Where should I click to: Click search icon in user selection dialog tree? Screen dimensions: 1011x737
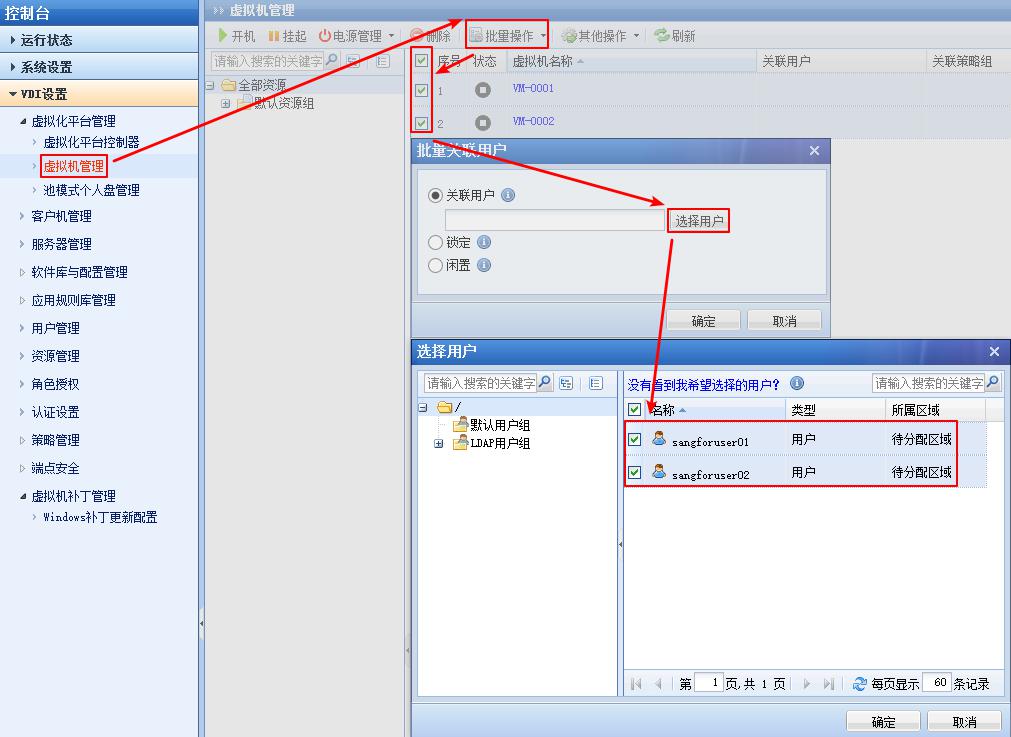pos(545,383)
